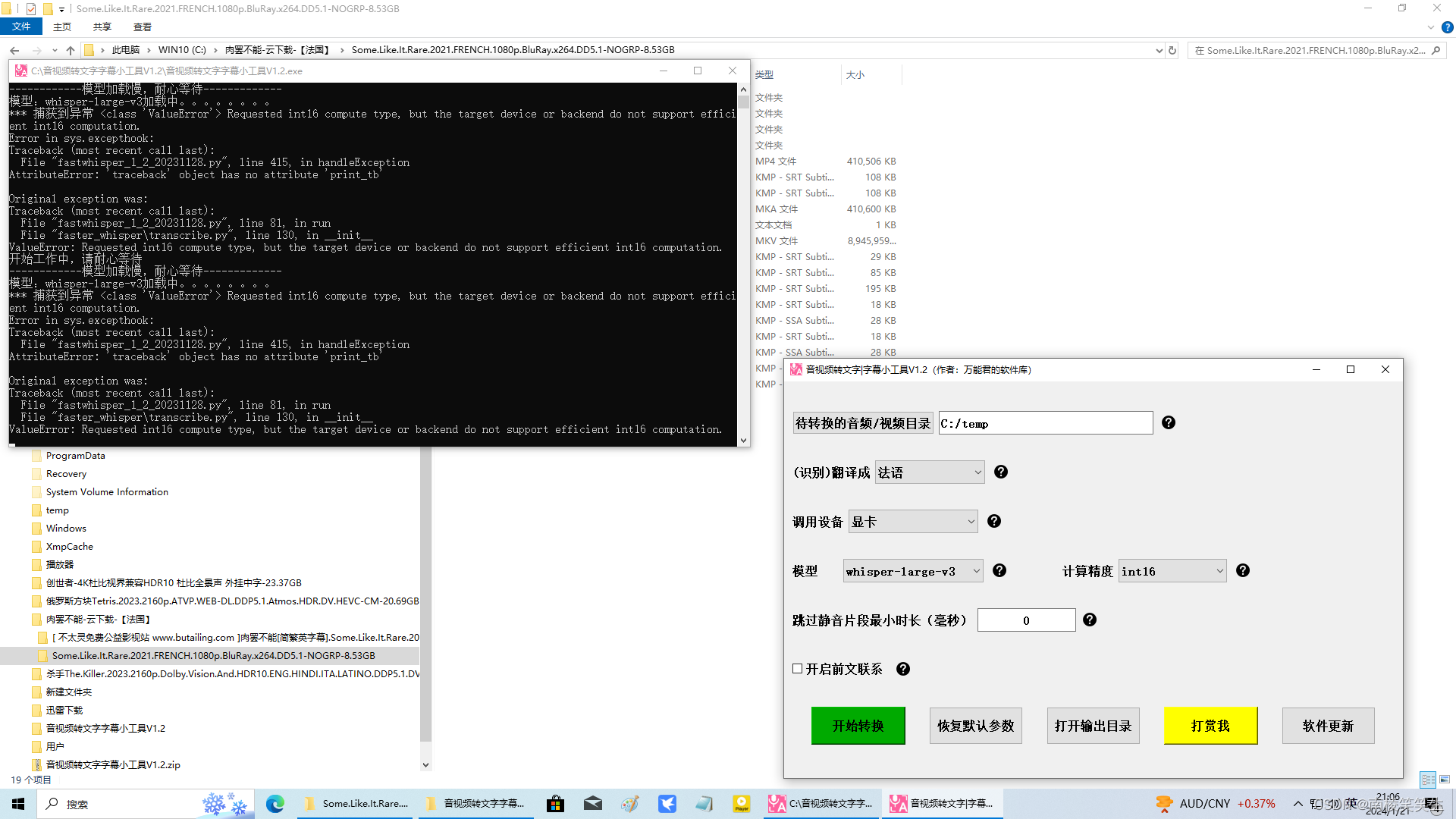Click help icon beside audio/video directory field
Viewport: 1456px width, 819px height.
[1168, 423]
